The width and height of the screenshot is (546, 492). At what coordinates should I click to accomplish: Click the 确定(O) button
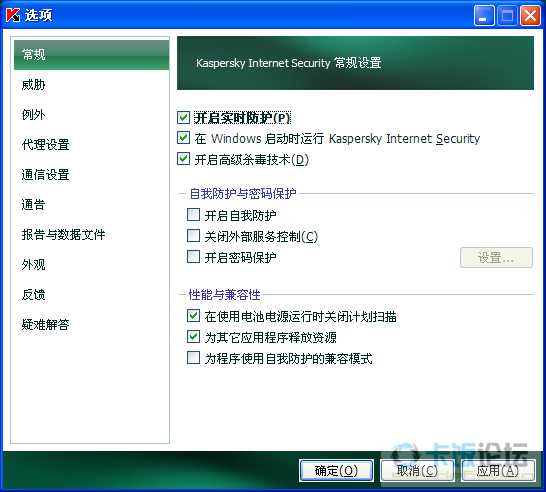tap(336, 471)
